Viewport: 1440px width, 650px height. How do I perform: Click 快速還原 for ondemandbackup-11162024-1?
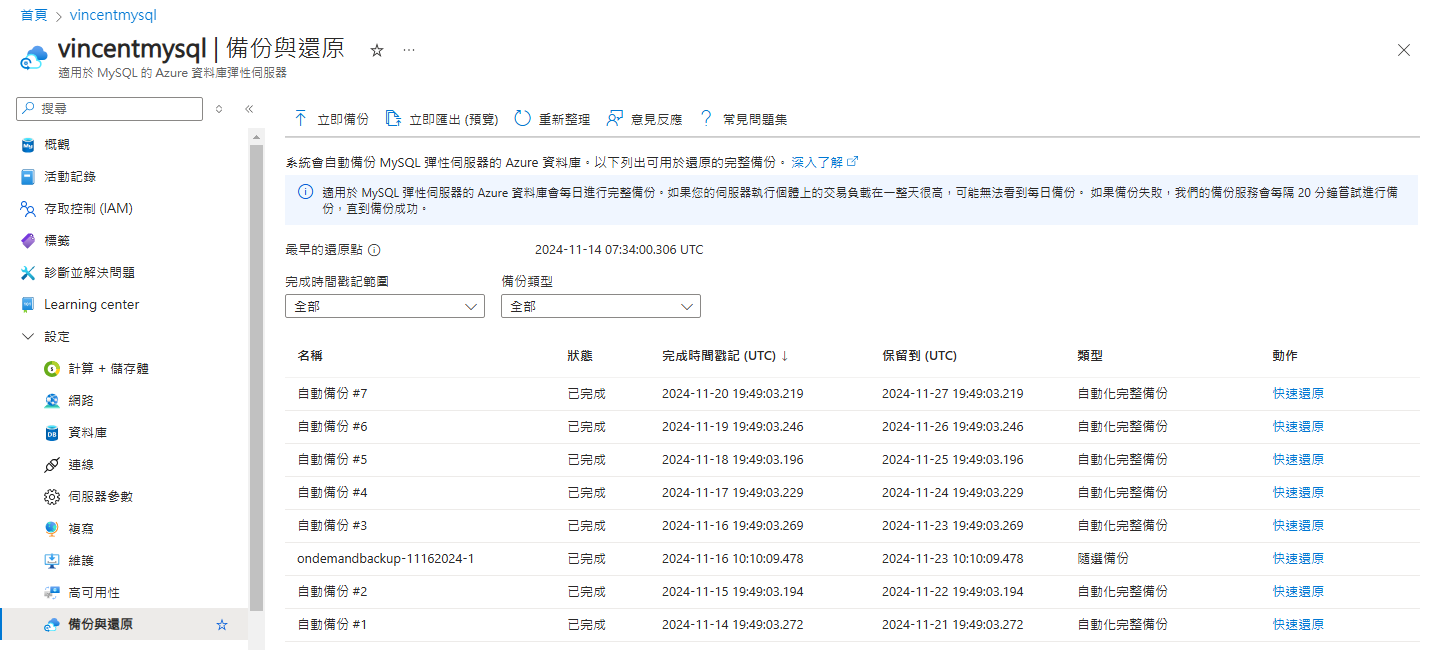[x=1298, y=559]
